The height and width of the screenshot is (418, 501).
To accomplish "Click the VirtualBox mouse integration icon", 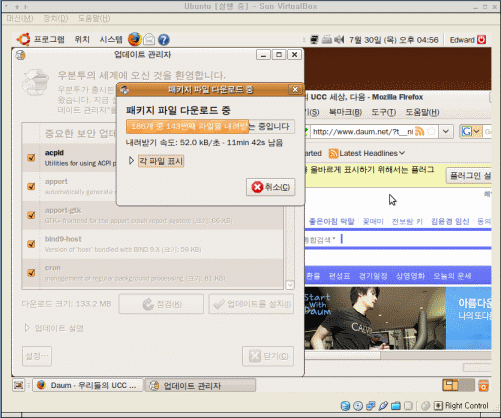I will click(x=425, y=406).
